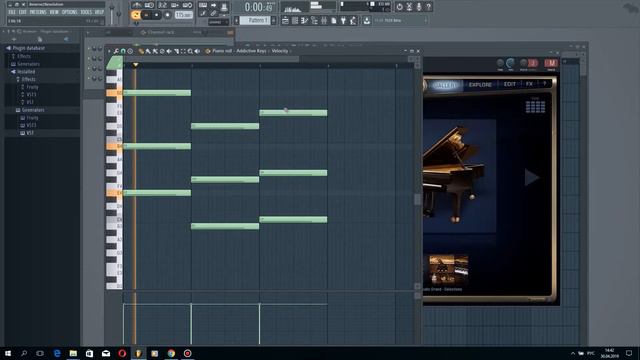Click the microphone icon in top-right toolbar
This screenshot has height=360, width=640.
pos(418,7)
